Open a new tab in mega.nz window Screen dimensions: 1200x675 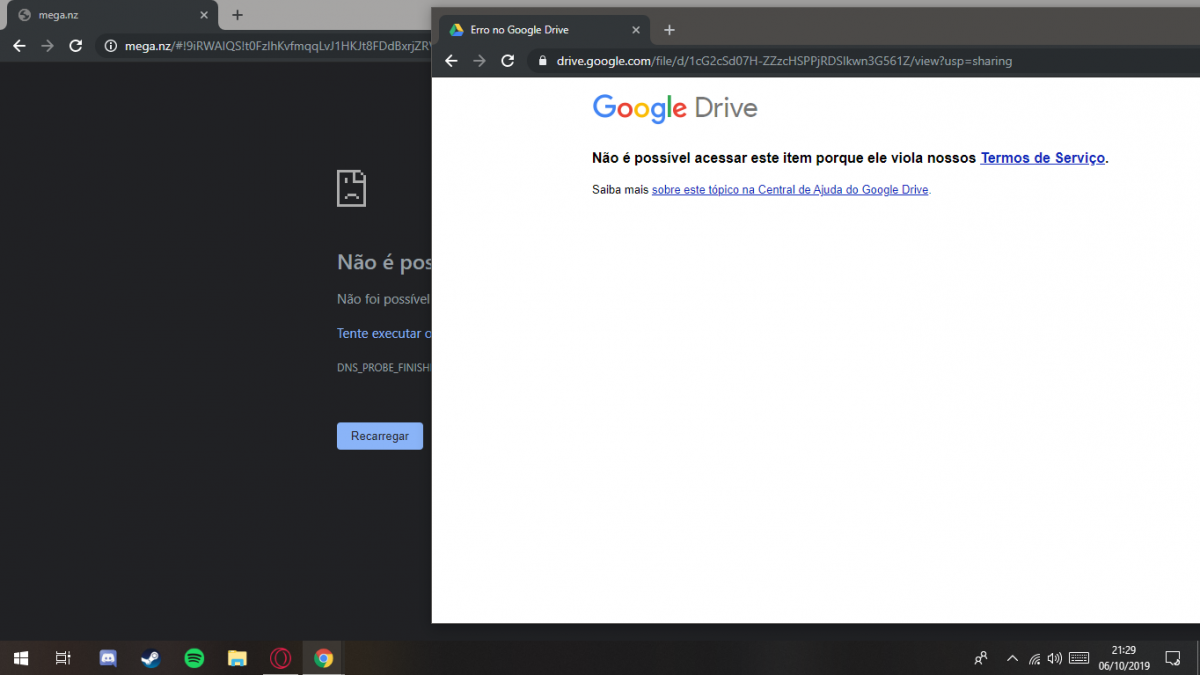tap(237, 15)
